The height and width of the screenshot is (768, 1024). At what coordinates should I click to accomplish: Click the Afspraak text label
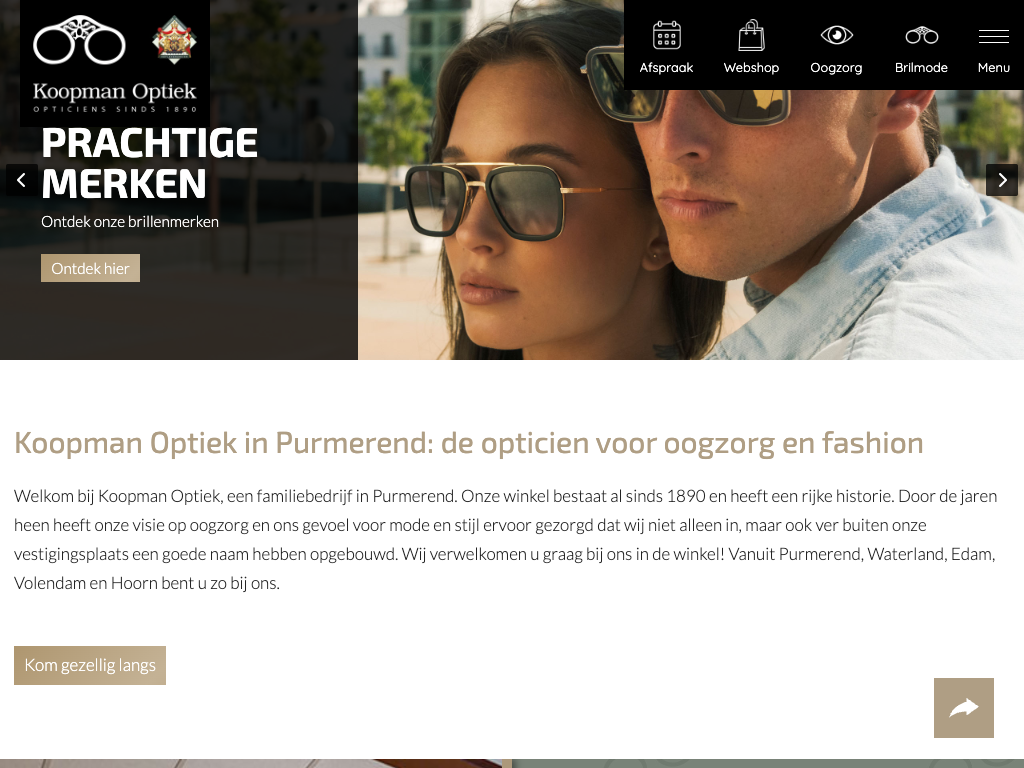point(666,68)
